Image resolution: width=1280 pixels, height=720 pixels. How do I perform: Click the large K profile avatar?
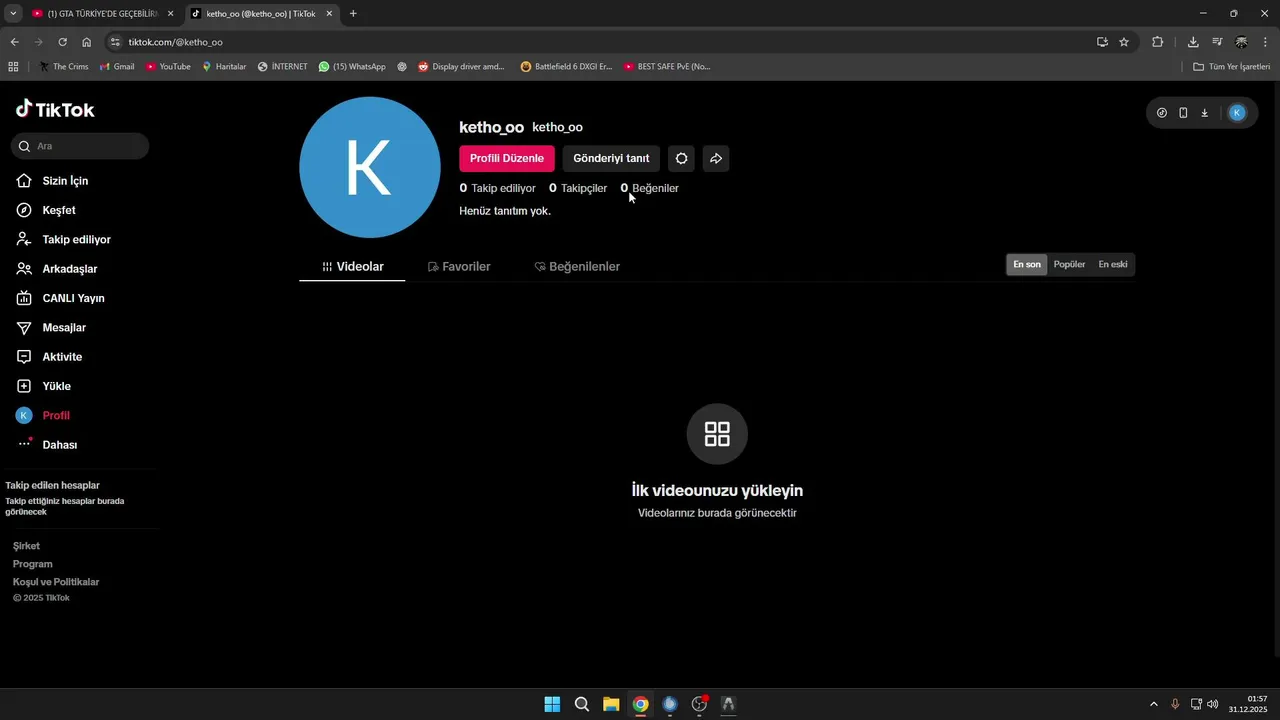[x=370, y=167]
